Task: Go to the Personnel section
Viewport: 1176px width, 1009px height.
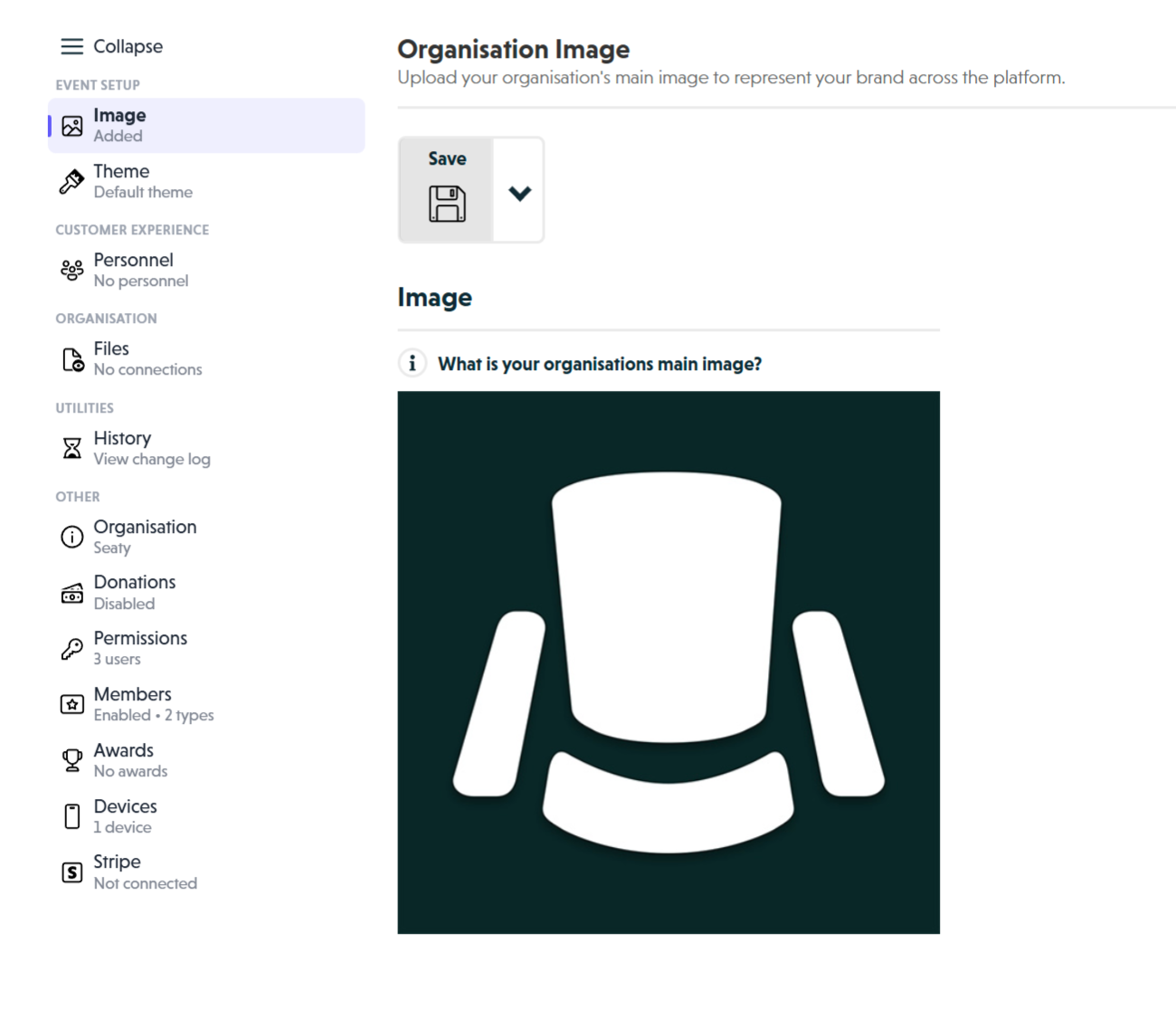Action: 206,270
